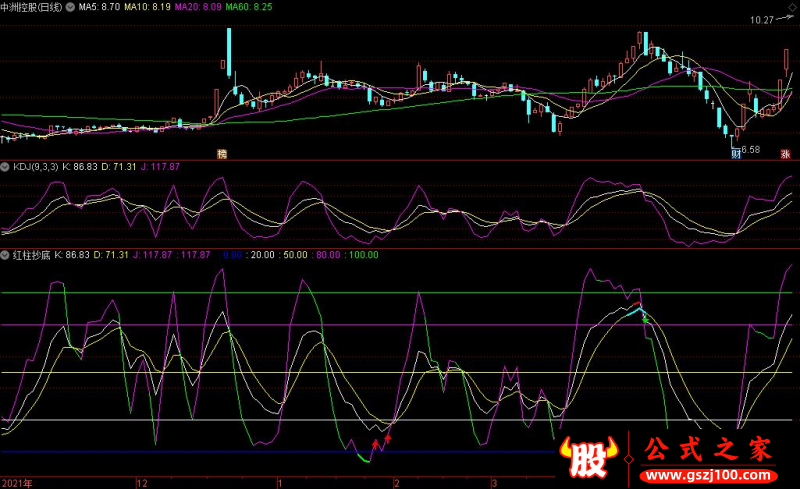Viewport: 800px width, 489px height.
Task: Click the 10.27 high price label
Action: [762, 20]
